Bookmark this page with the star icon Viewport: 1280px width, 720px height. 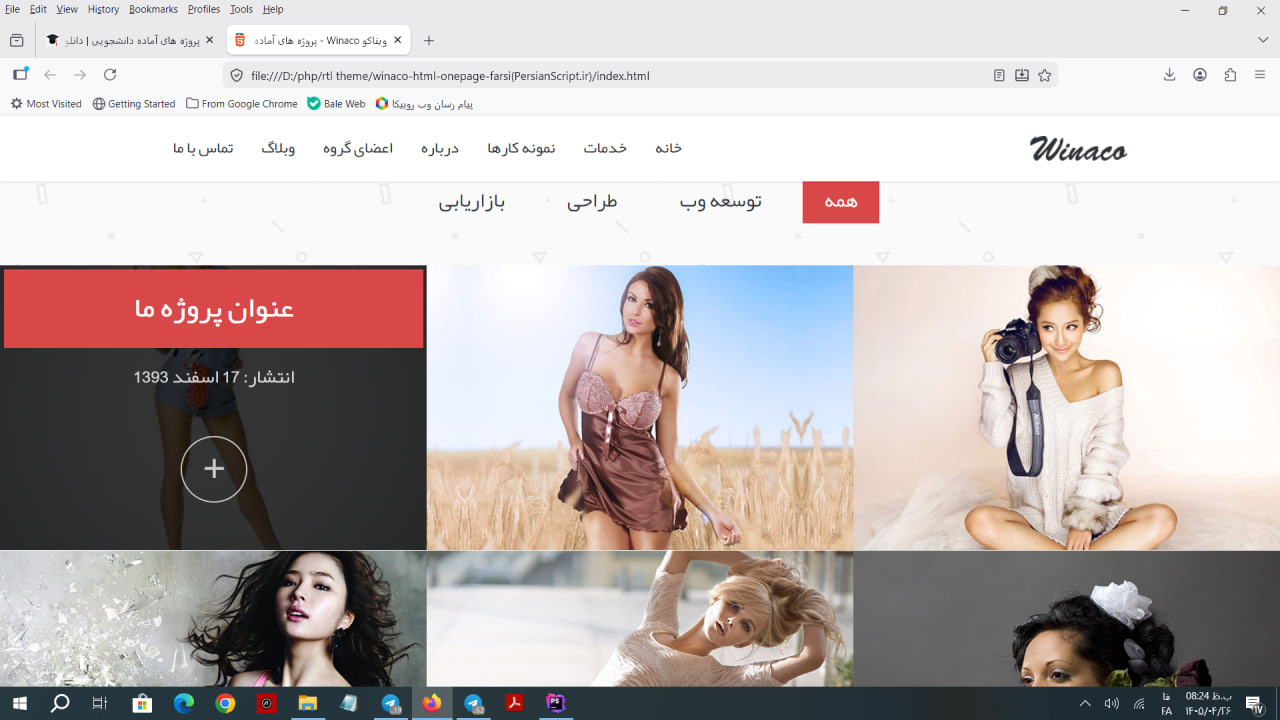point(1045,75)
